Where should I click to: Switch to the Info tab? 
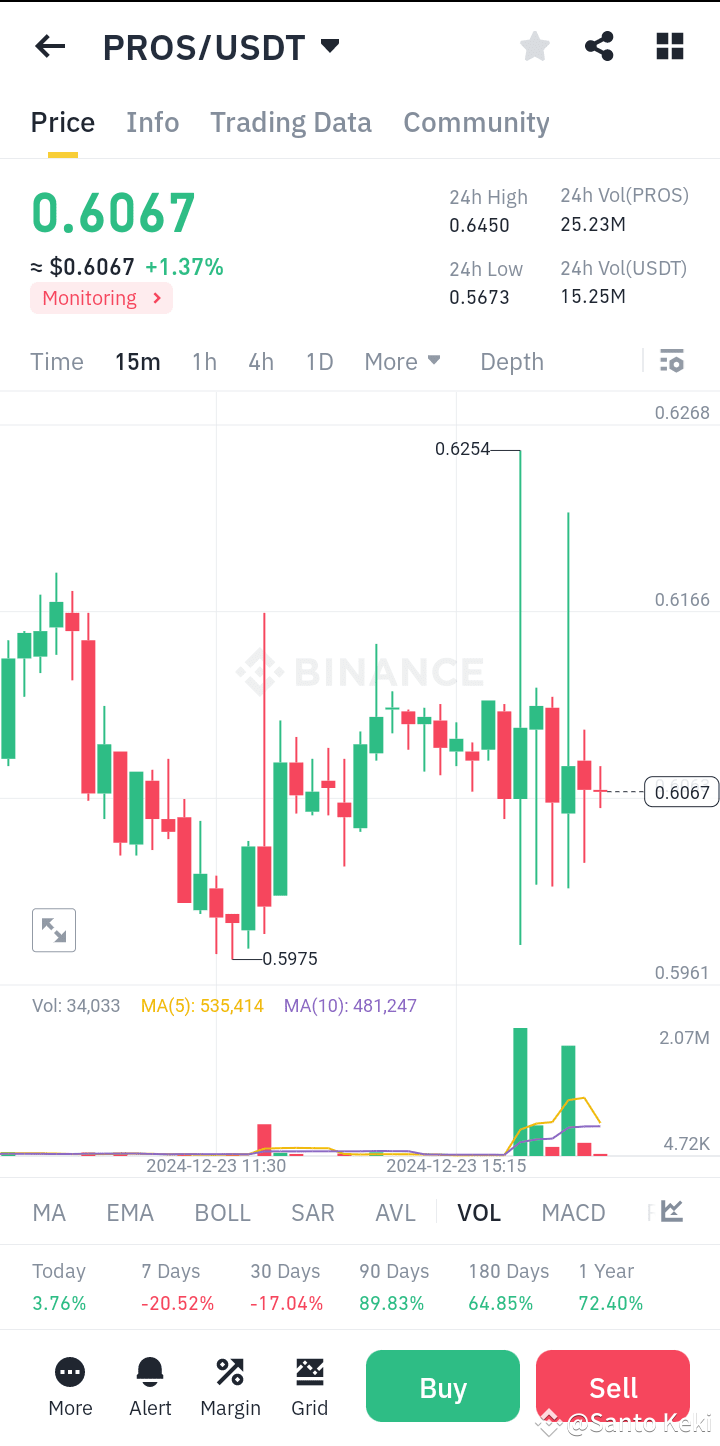[x=152, y=121]
